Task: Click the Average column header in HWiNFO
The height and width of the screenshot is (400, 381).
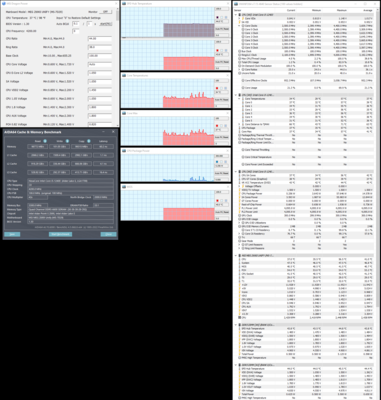Action: point(367,10)
